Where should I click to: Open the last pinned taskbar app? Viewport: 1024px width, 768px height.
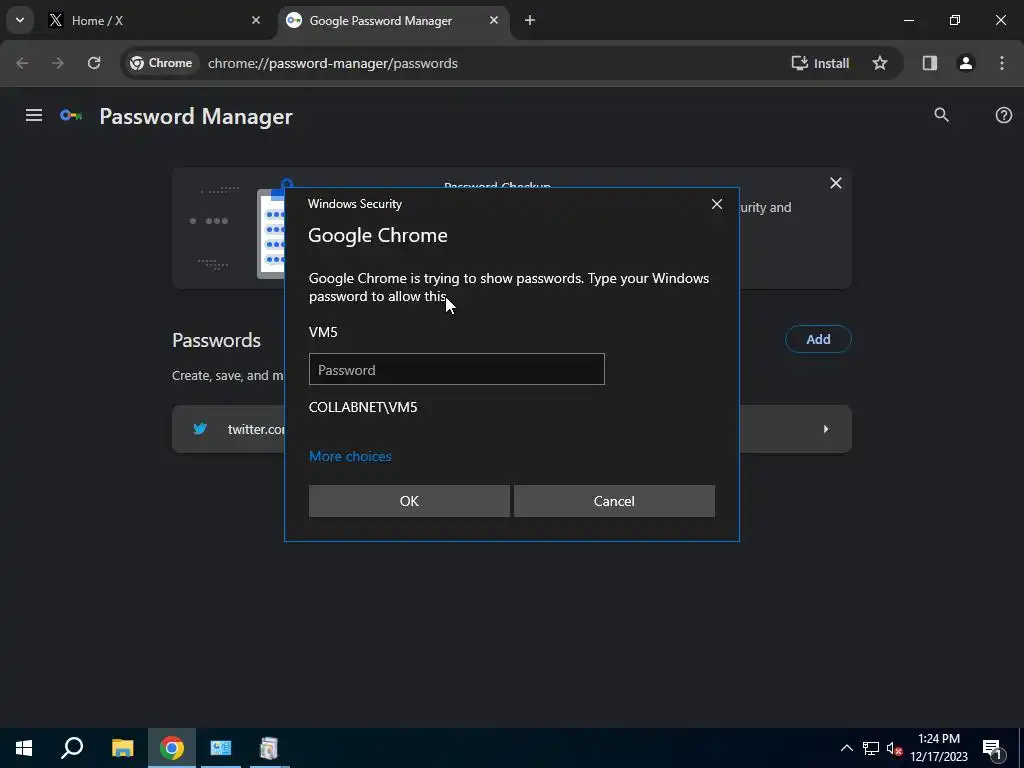coord(269,748)
